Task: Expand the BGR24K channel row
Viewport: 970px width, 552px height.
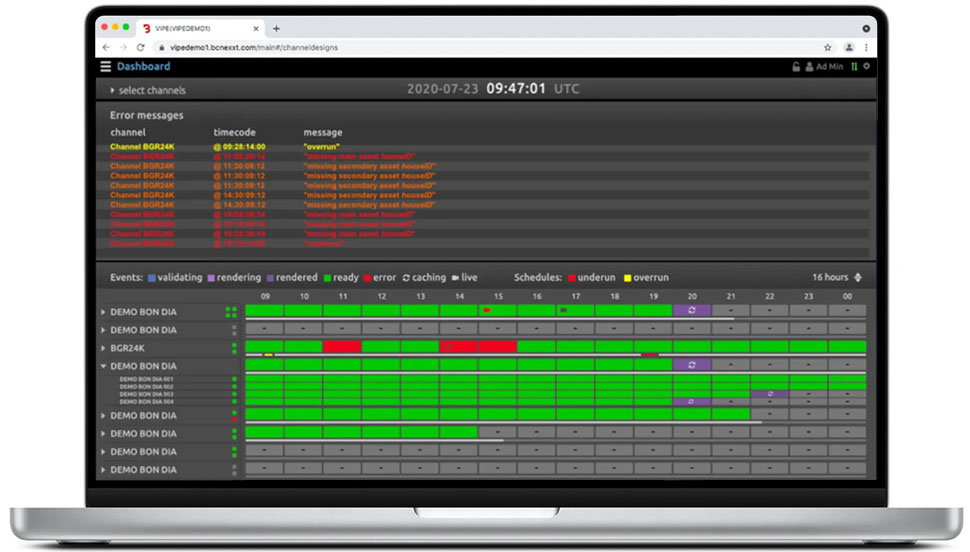Action: [x=103, y=348]
